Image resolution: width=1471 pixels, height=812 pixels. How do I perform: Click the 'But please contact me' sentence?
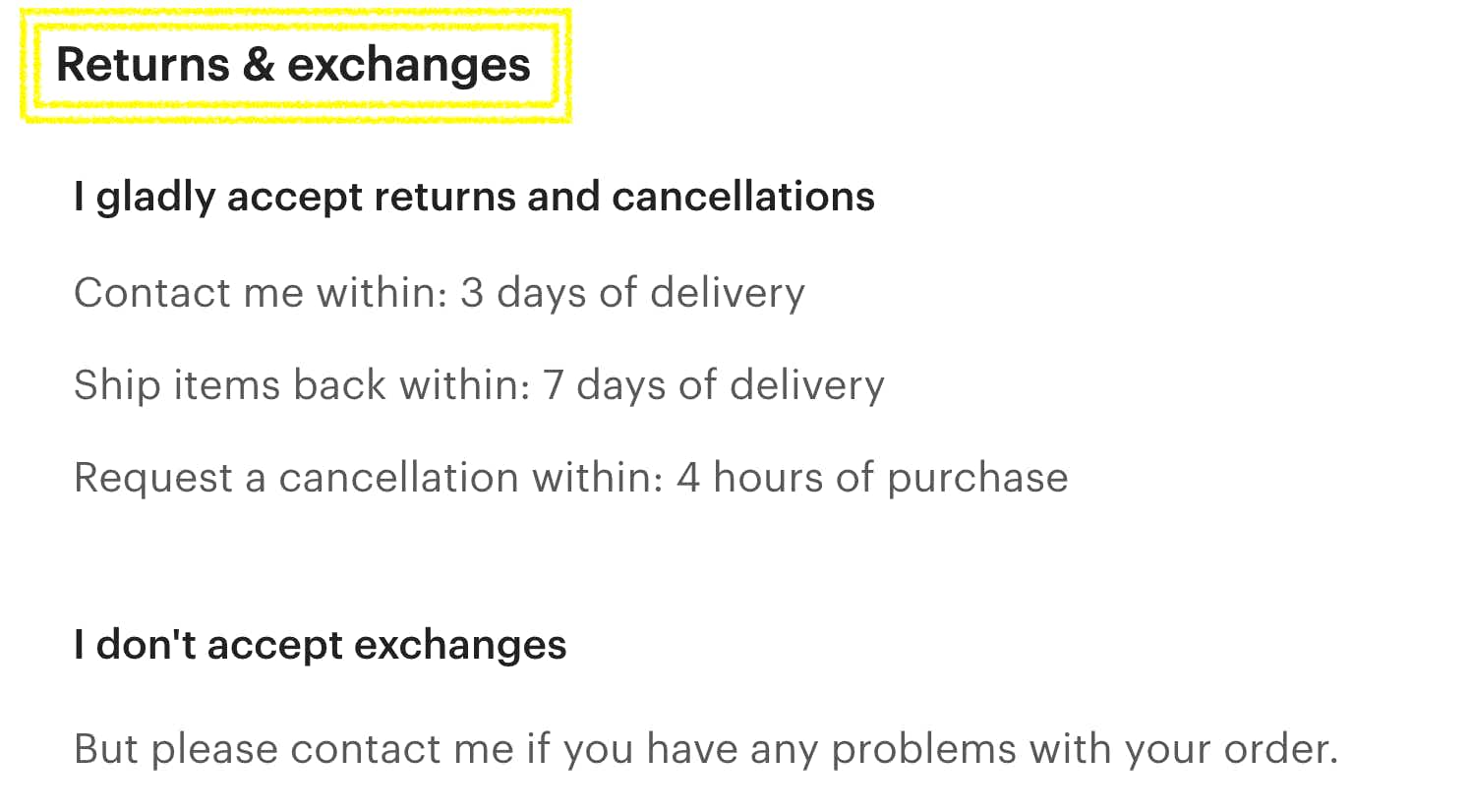click(706, 749)
